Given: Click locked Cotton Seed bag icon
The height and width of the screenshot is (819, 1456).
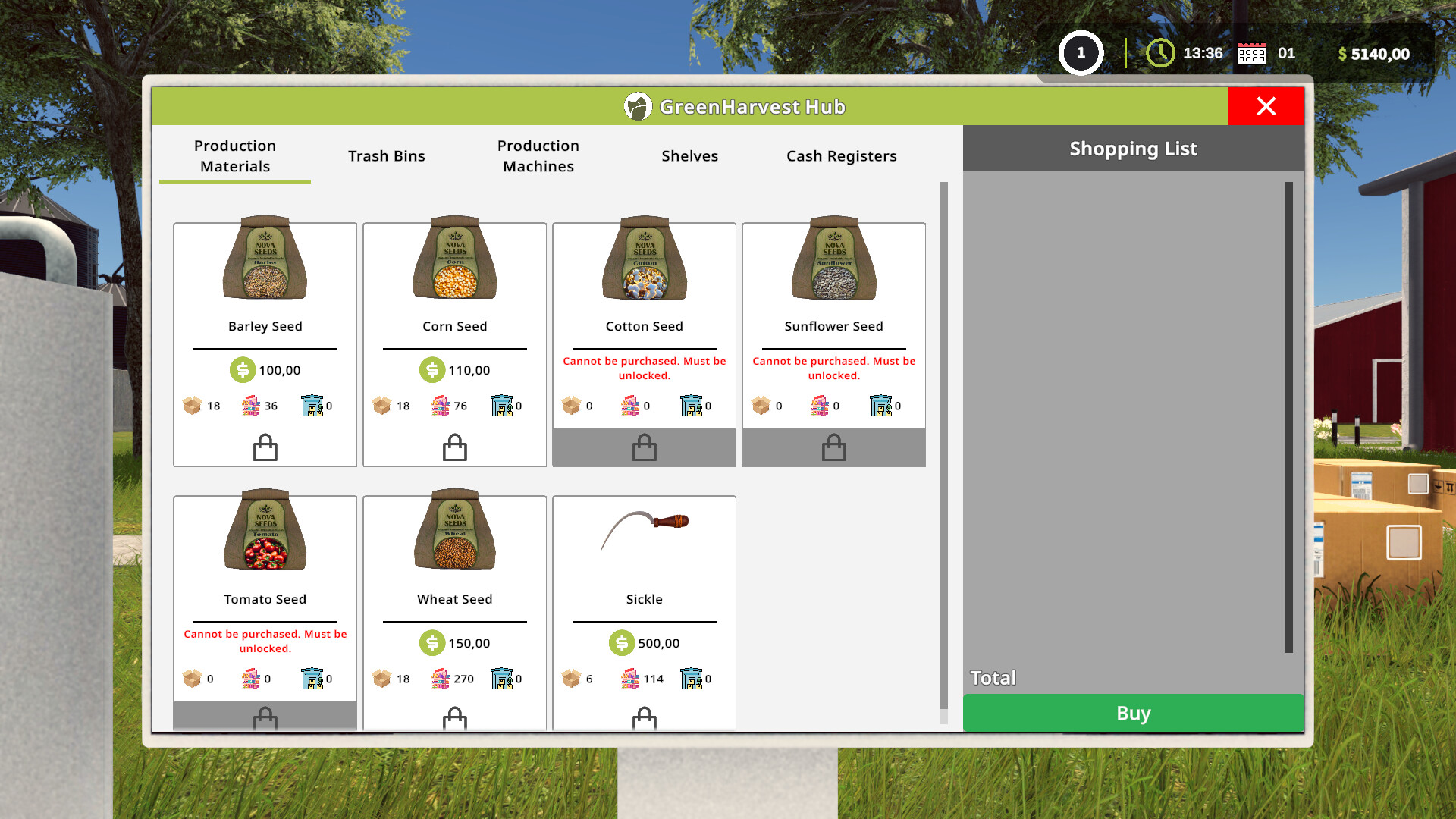Looking at the screenshot, I should [x=644, y=448].
